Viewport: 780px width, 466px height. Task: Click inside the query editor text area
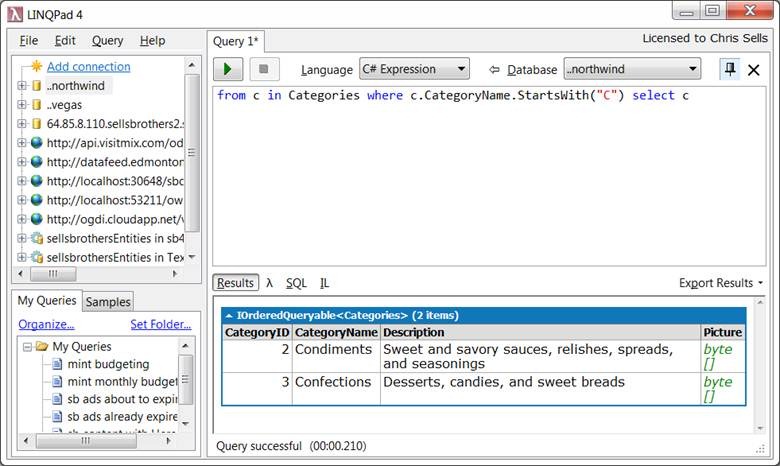[x=489, y=177]
